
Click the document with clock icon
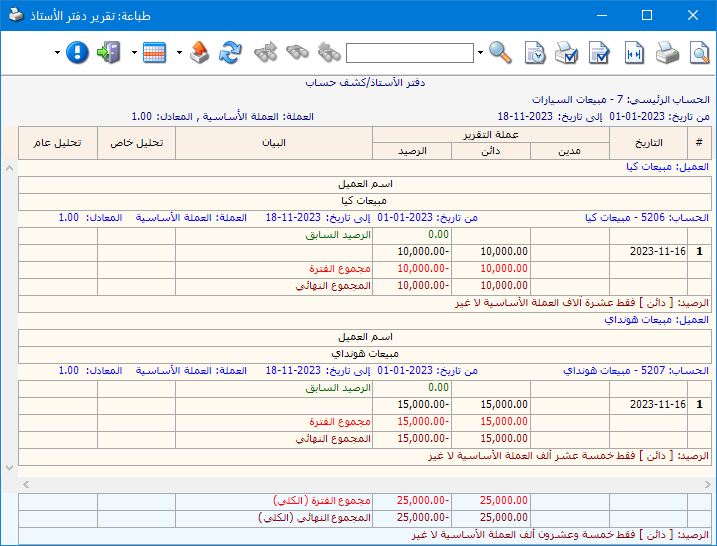(535, 53)
